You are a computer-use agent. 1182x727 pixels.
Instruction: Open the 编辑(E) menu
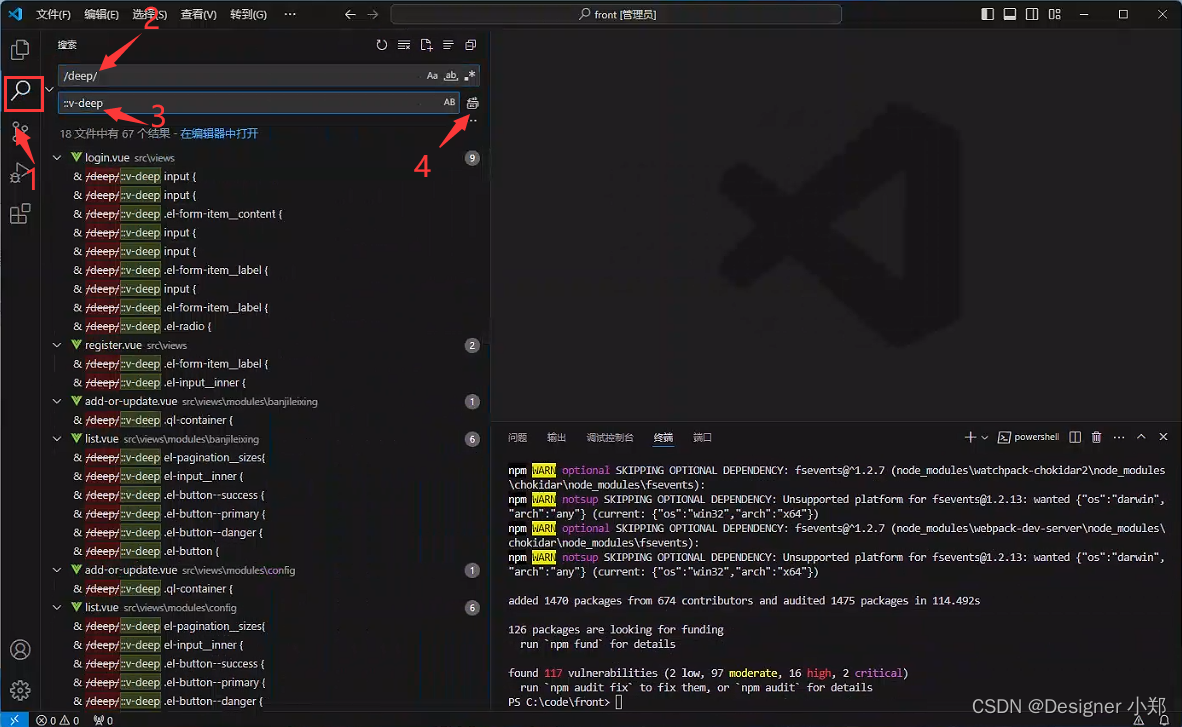(101, 14)
